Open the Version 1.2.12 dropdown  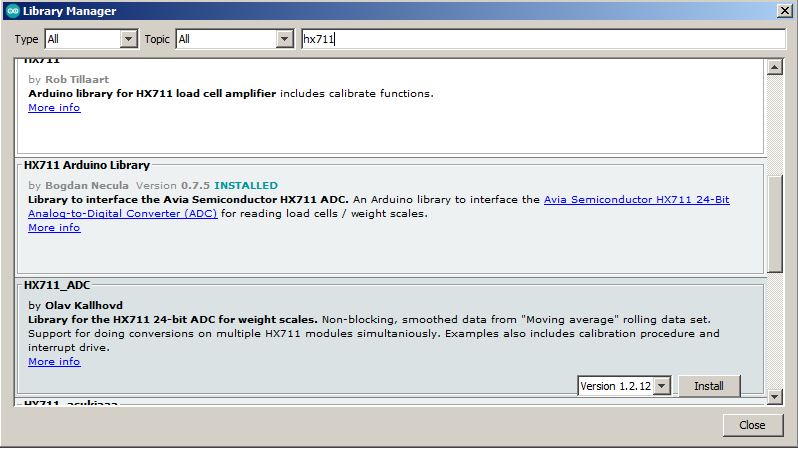[x=624, y=386]
